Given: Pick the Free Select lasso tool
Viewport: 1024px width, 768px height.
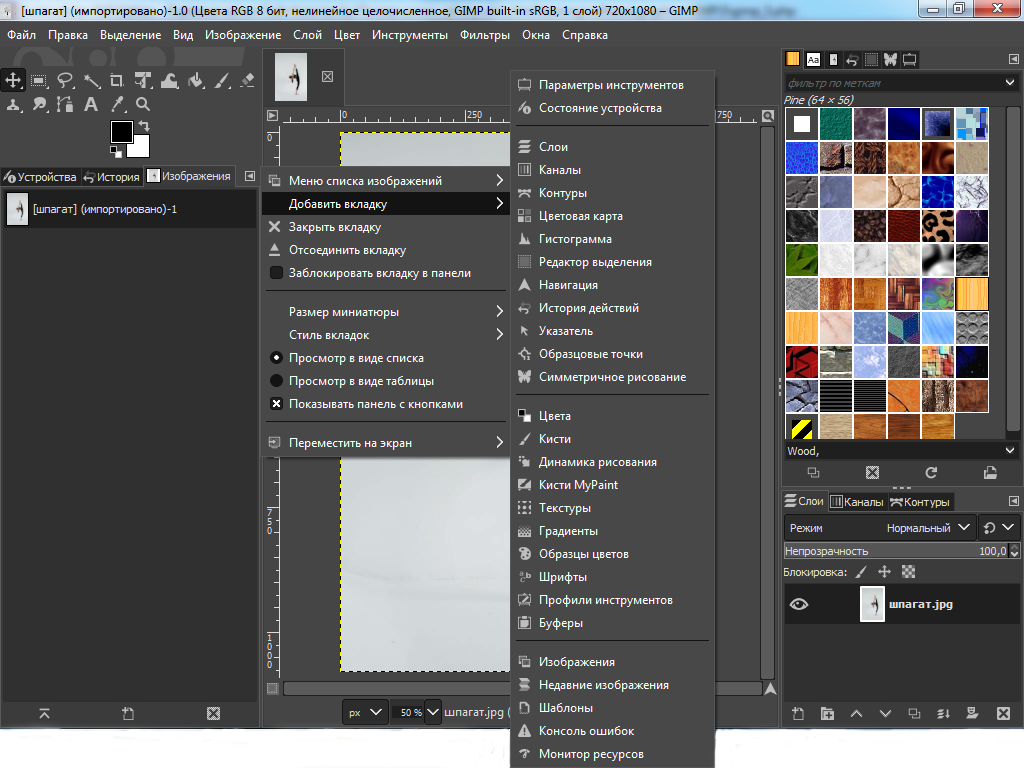Looking at the screenshot, I should click(x=66, y=80).
